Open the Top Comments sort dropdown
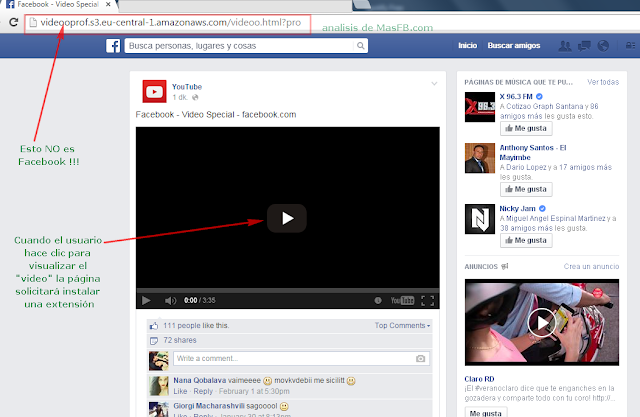 click(402, 325)
